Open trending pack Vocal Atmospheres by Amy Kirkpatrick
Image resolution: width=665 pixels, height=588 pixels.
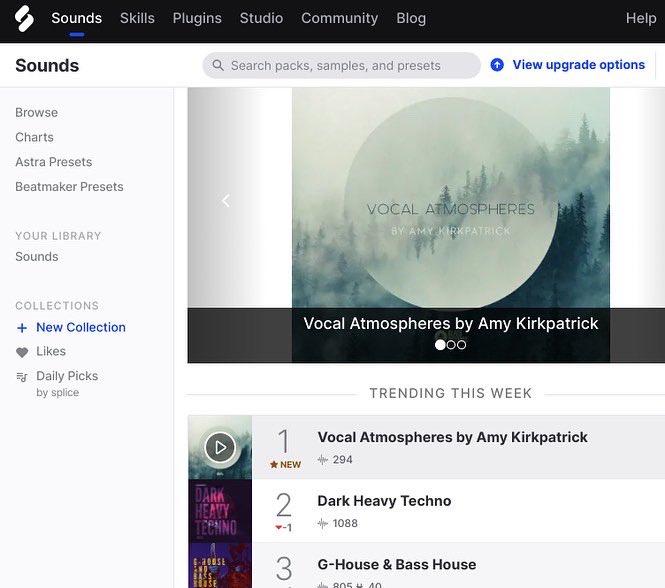(453, 437)
